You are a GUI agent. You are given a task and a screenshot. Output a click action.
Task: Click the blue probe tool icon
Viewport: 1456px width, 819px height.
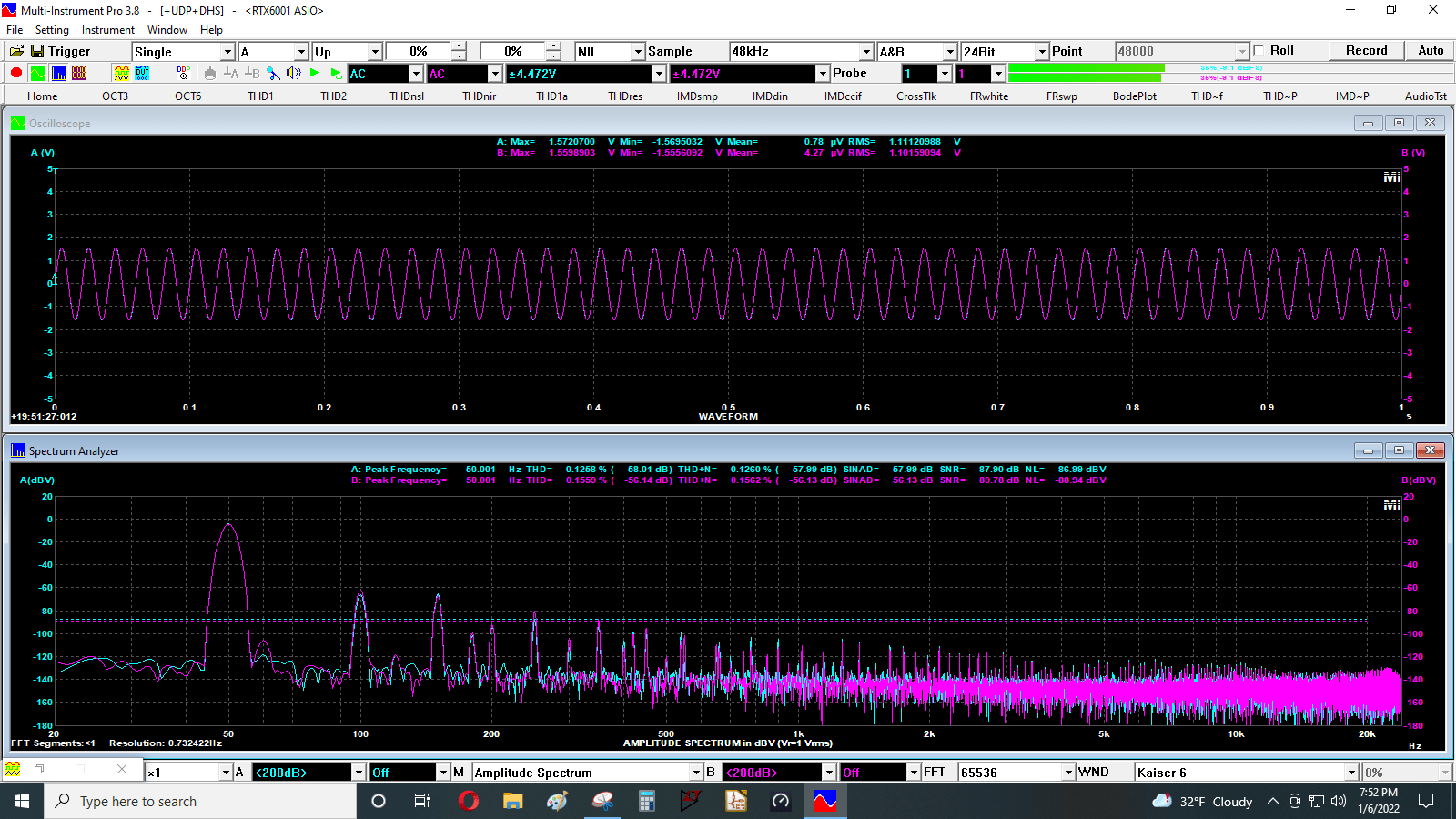[273, 73]
